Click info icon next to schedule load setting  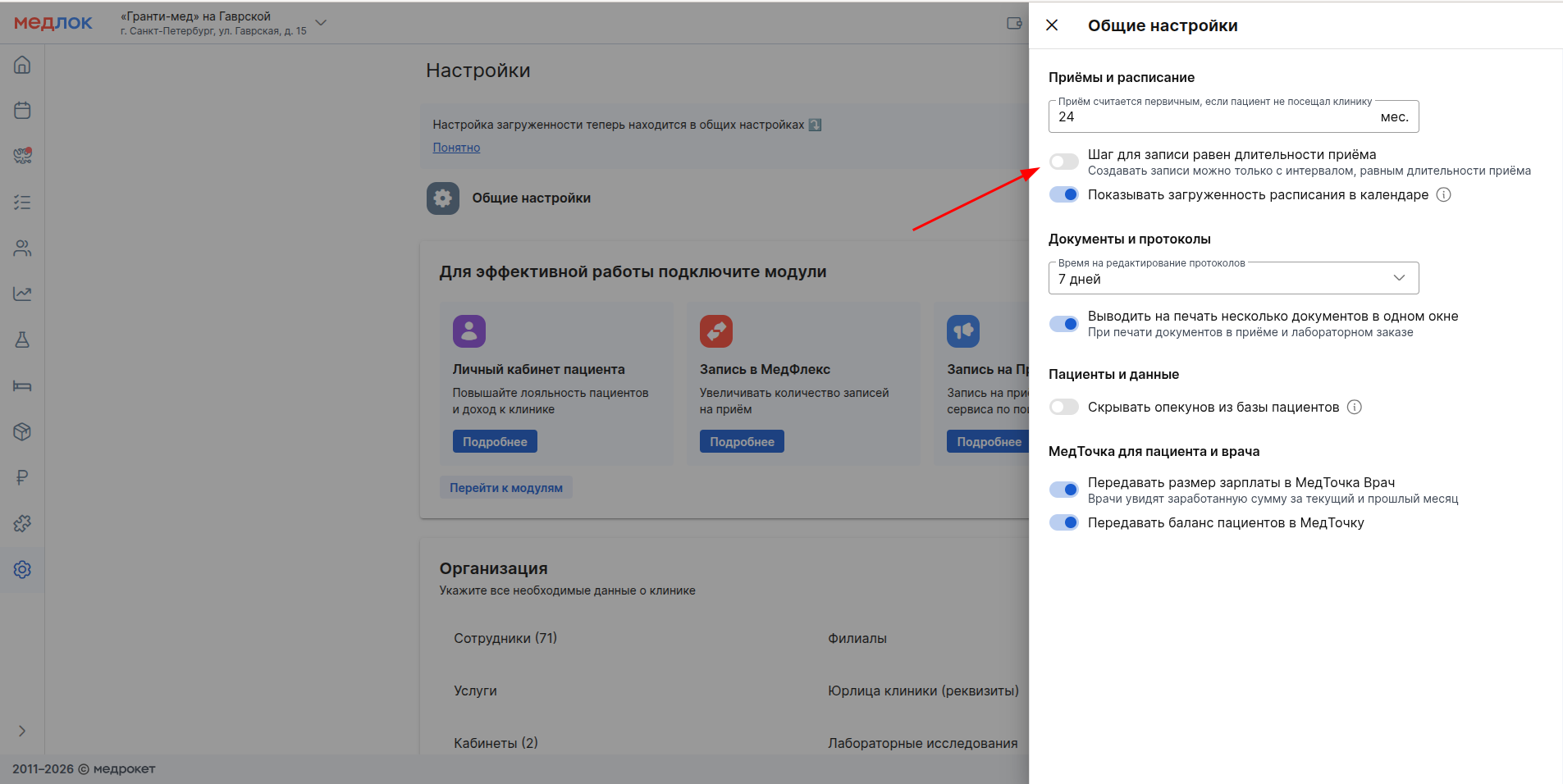1444,194
